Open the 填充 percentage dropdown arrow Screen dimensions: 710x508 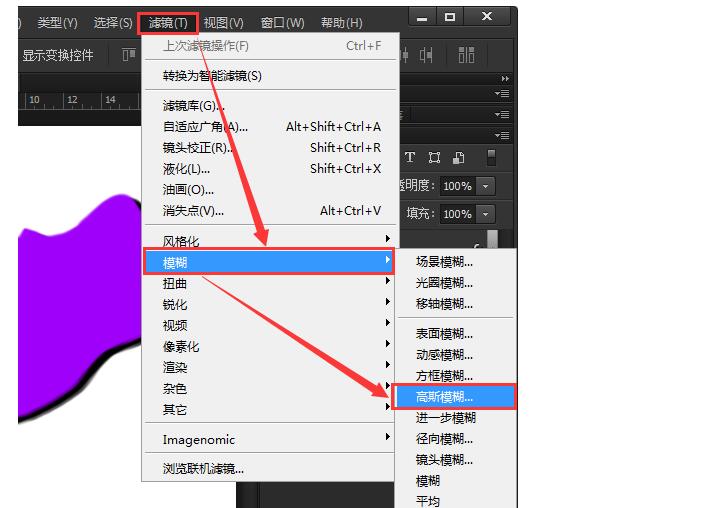point(485,214)
